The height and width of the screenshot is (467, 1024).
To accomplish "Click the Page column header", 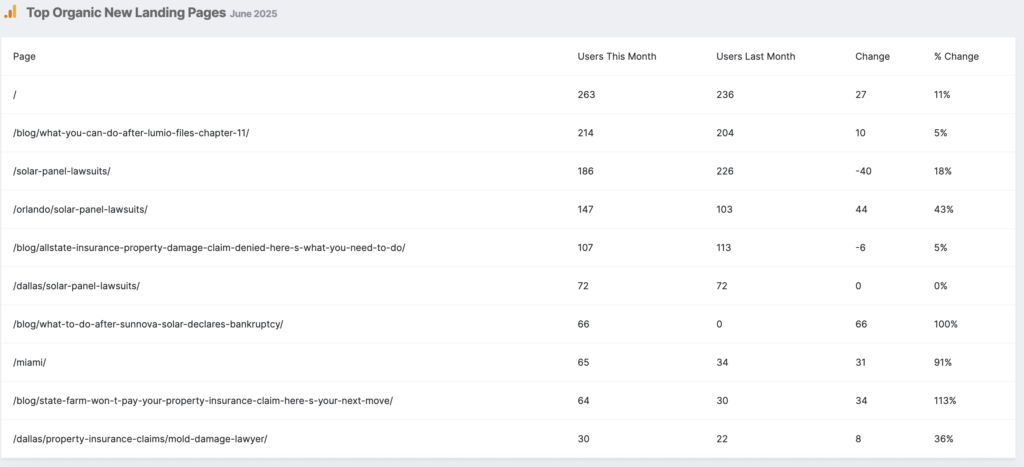I will [24, 57].
